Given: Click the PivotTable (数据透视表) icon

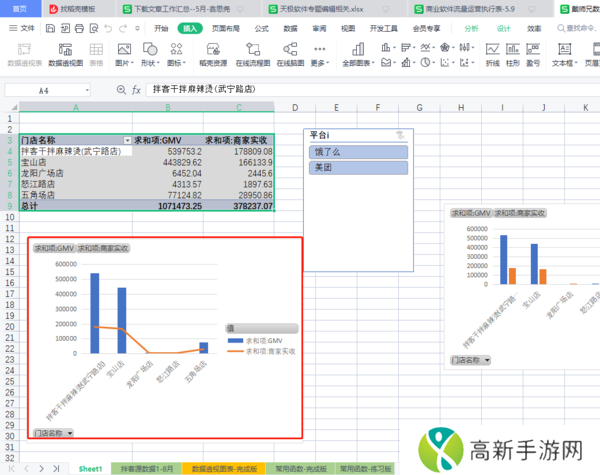Looking at the screenshot, I should point(24,55).
